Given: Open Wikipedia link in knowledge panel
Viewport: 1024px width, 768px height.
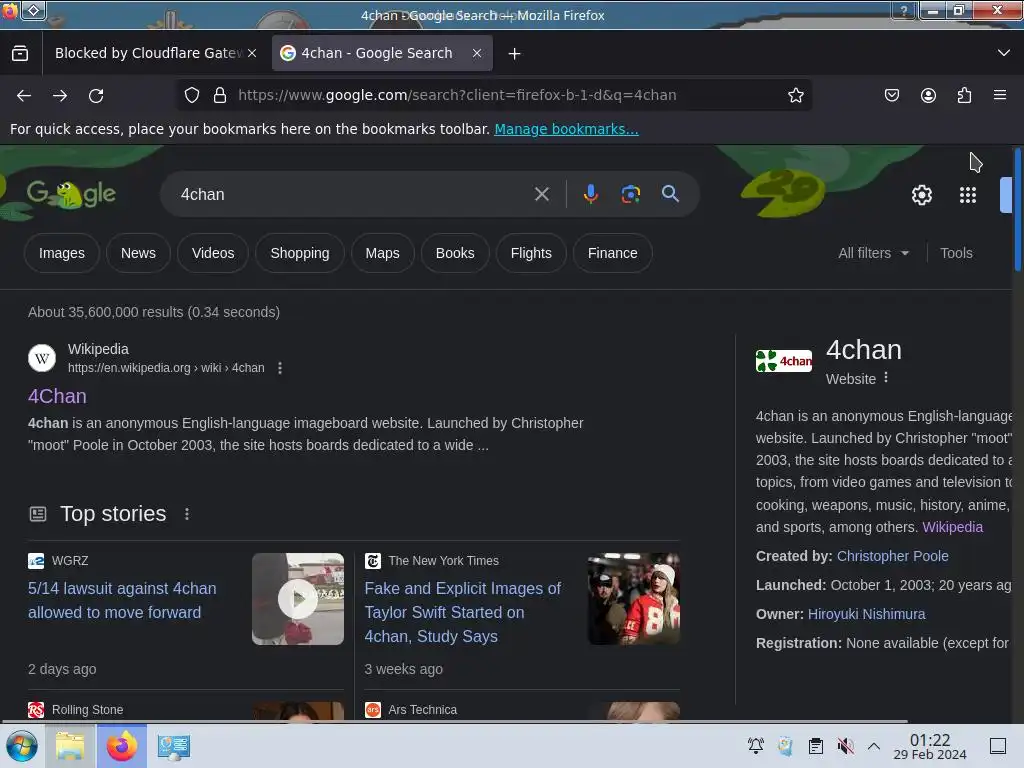Looking at the screenshot, I should point(952,527).
